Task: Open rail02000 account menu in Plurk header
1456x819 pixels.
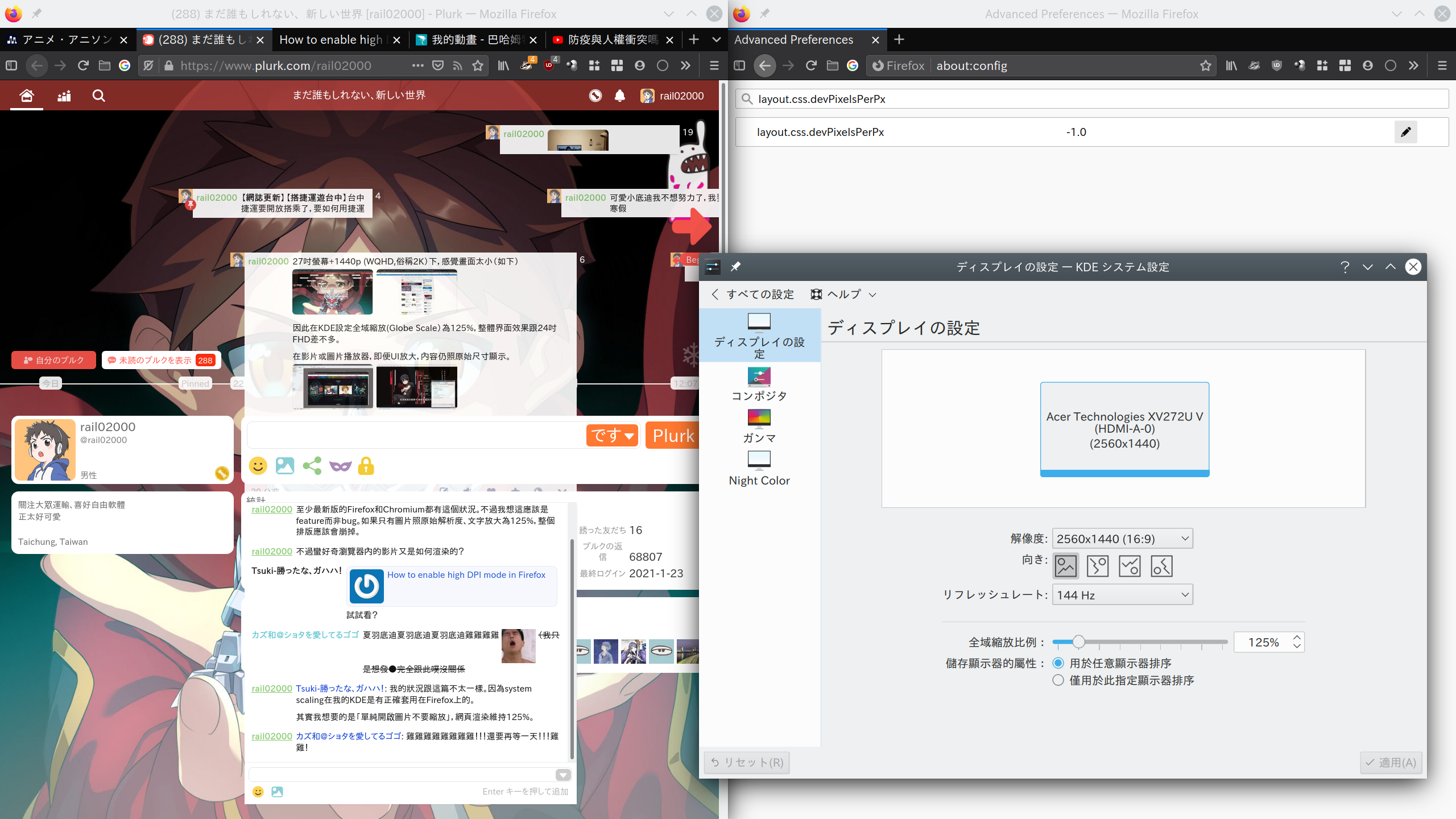Action: pyautogui.click(x=672, y=96)
